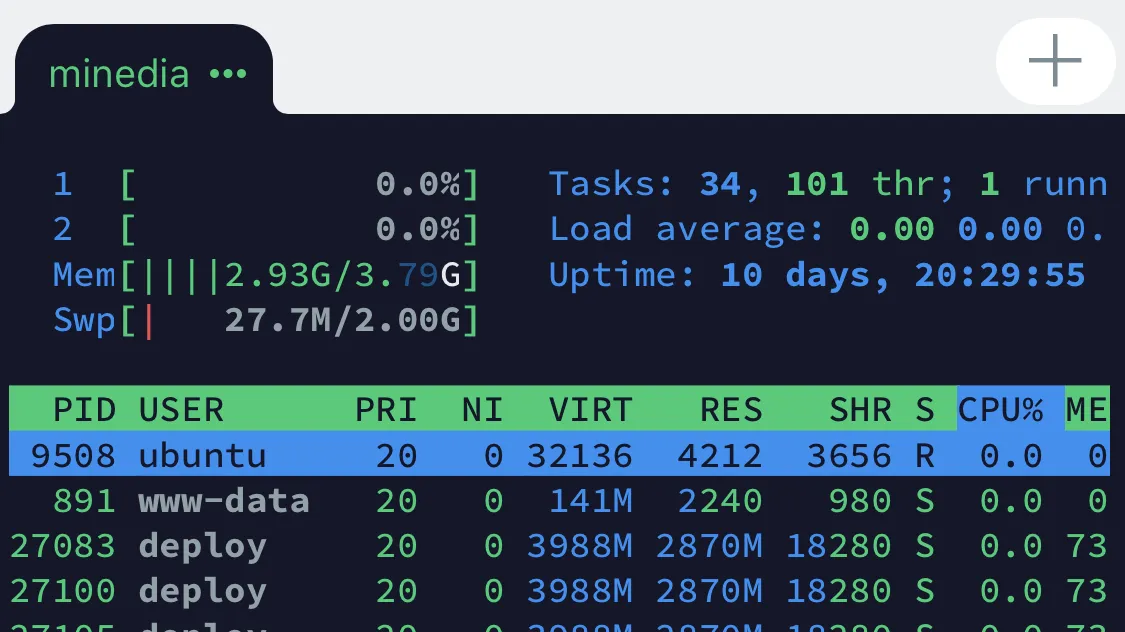Click the Swp usage meter bar
1125x632 pixels.
click(300, 321)
